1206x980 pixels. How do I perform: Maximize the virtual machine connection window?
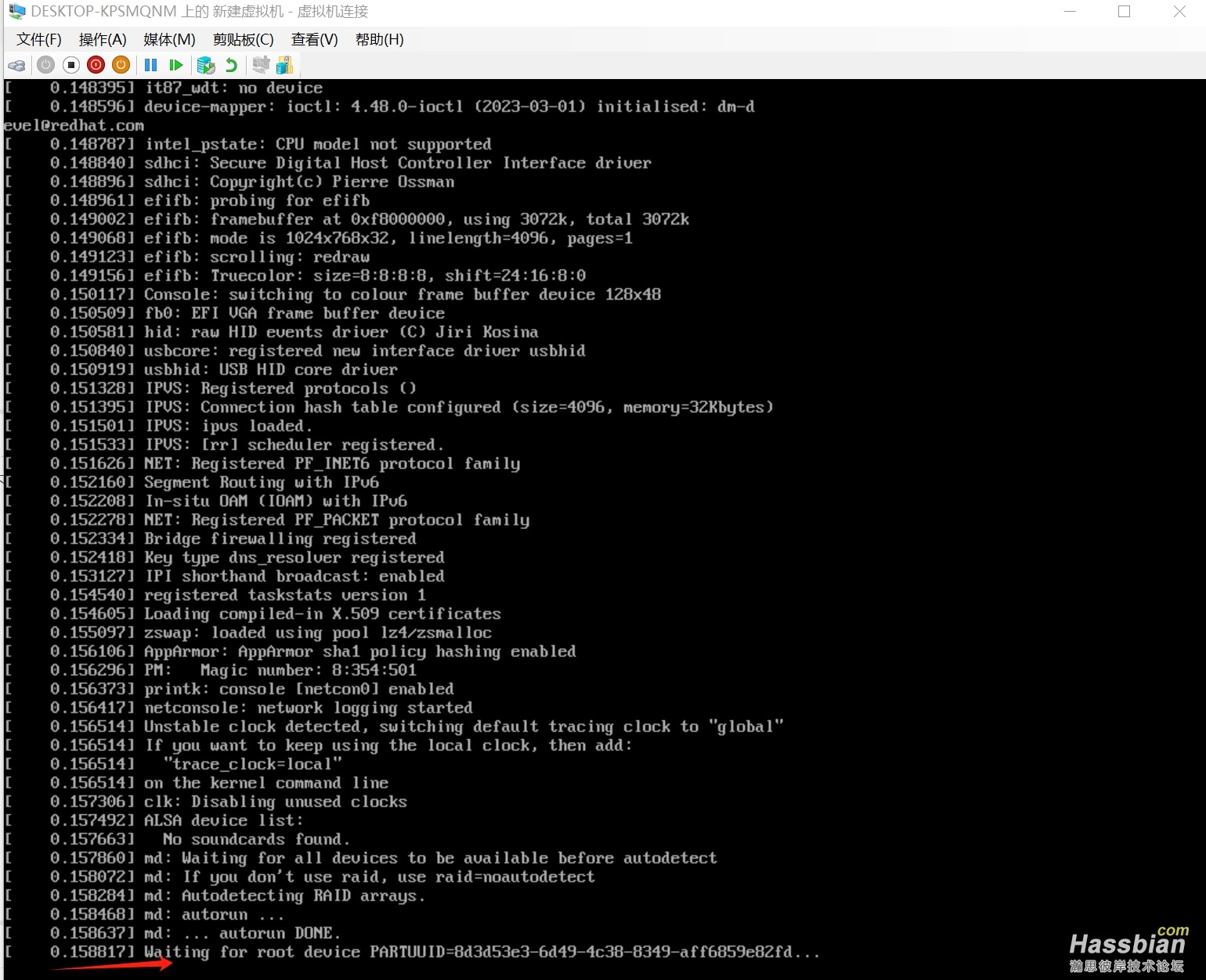(1125, 12)
